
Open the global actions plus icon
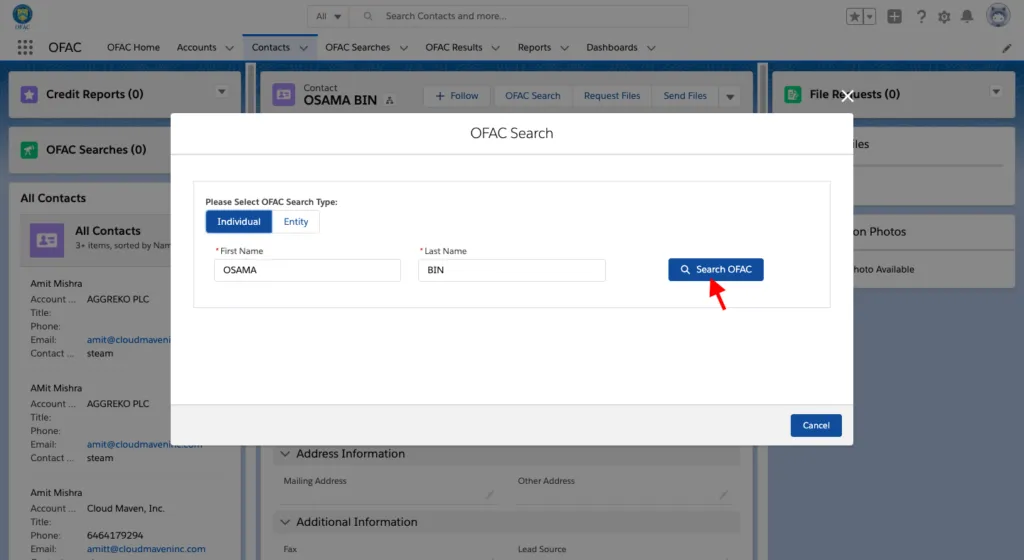tap(894, 16)
